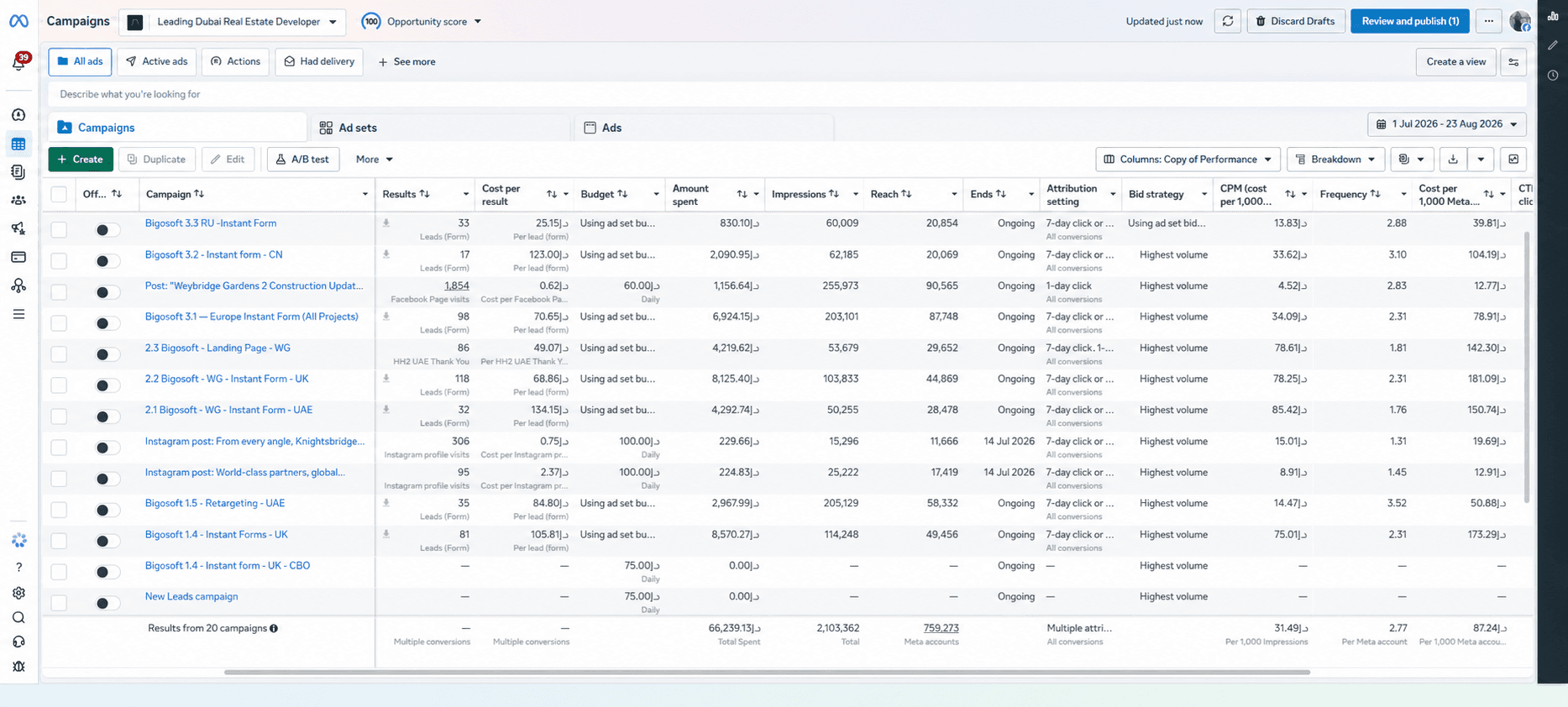Select checkbox for Bigosoft 3.3 RU row
This screenshot has height=707, width=1568.
coord(59,229)
